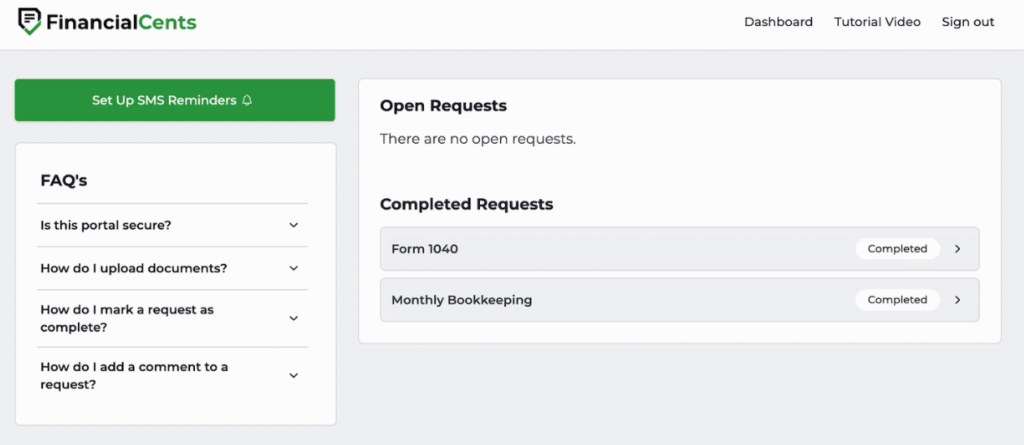Go to the Dashboard nav item

778,22
